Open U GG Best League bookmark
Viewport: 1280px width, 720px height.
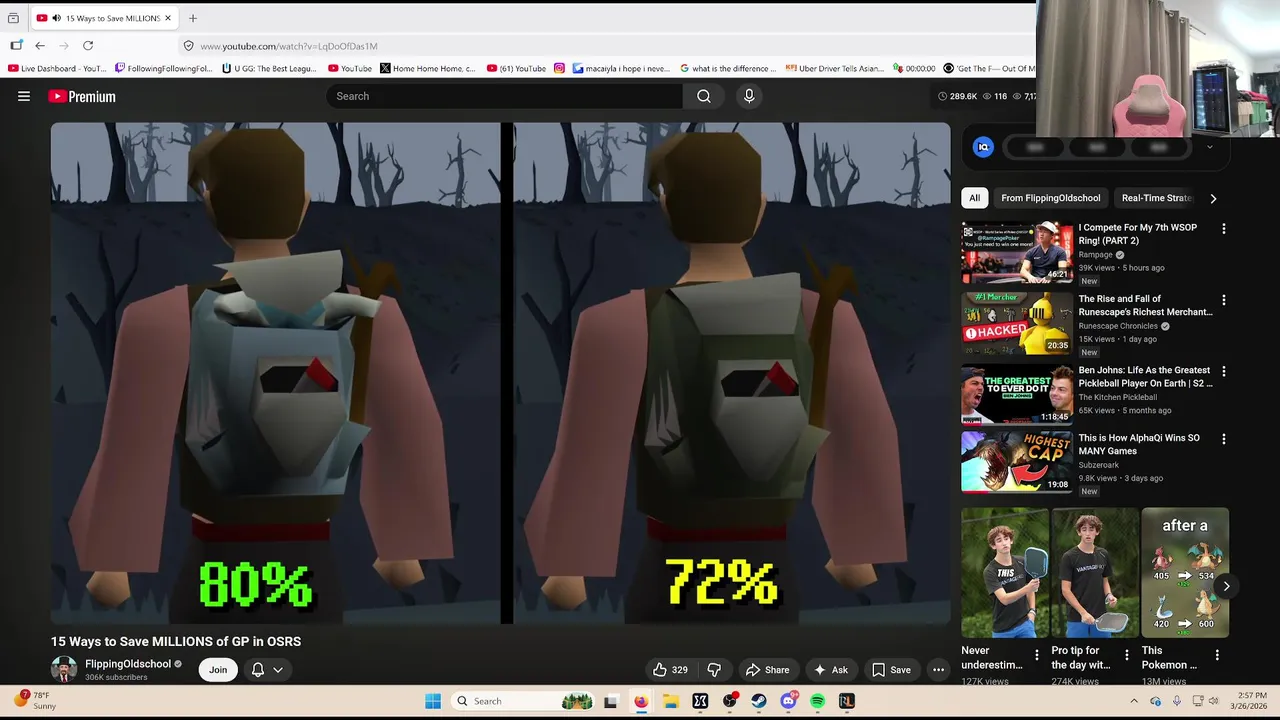coord(269,68)
